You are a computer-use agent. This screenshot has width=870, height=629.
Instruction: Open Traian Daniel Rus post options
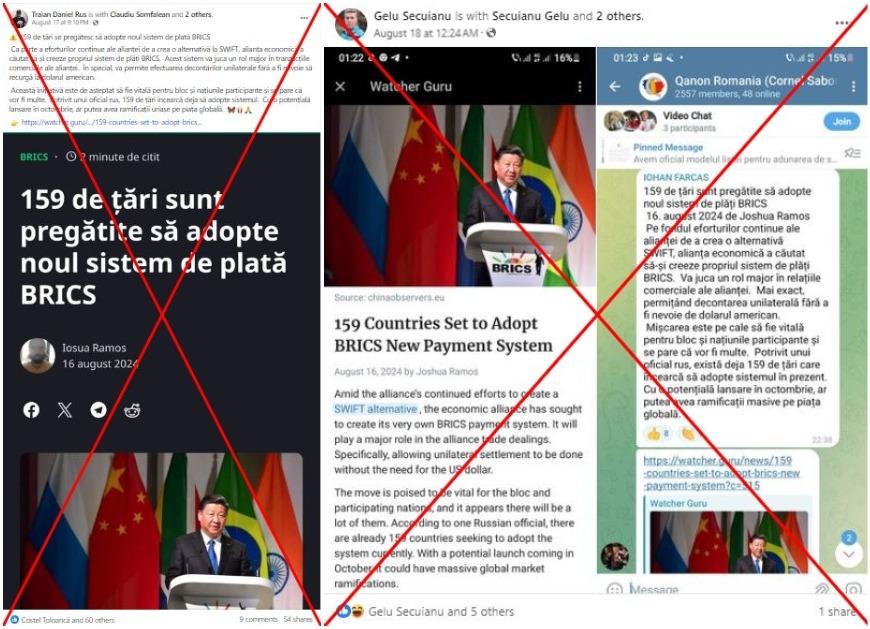[x=304, y=18]
